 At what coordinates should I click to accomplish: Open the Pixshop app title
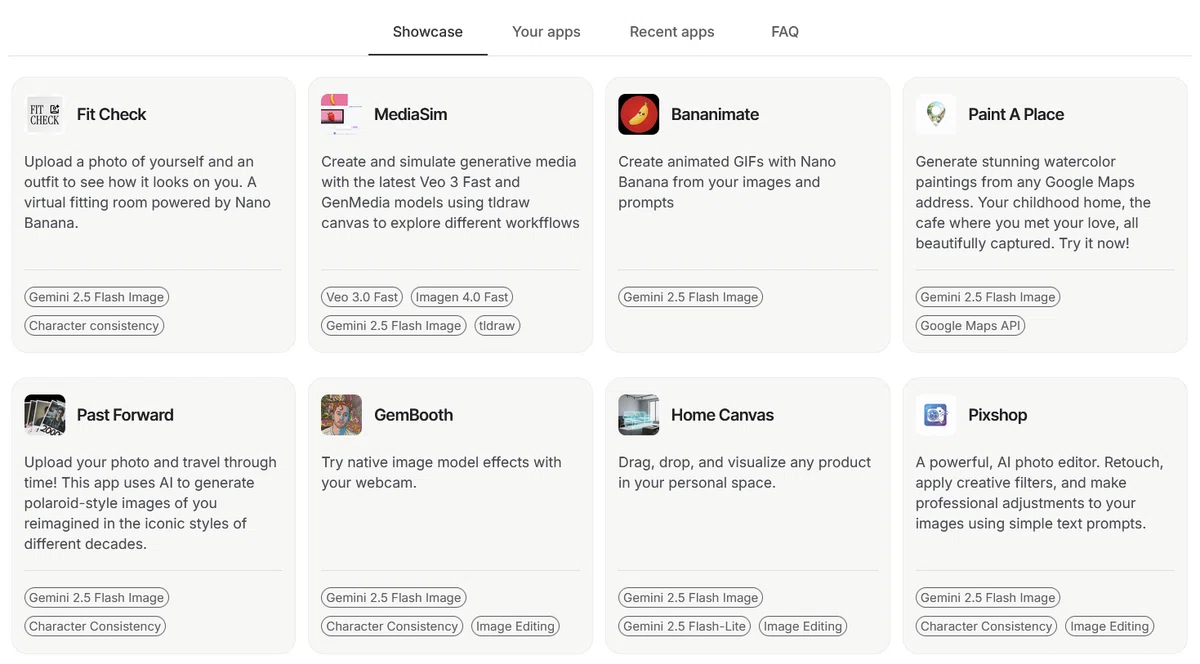pos(998,415)
